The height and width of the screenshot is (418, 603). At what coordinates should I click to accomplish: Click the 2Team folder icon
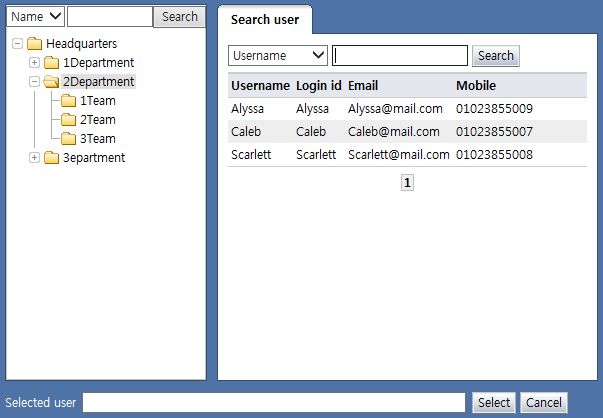coord(68,120)
